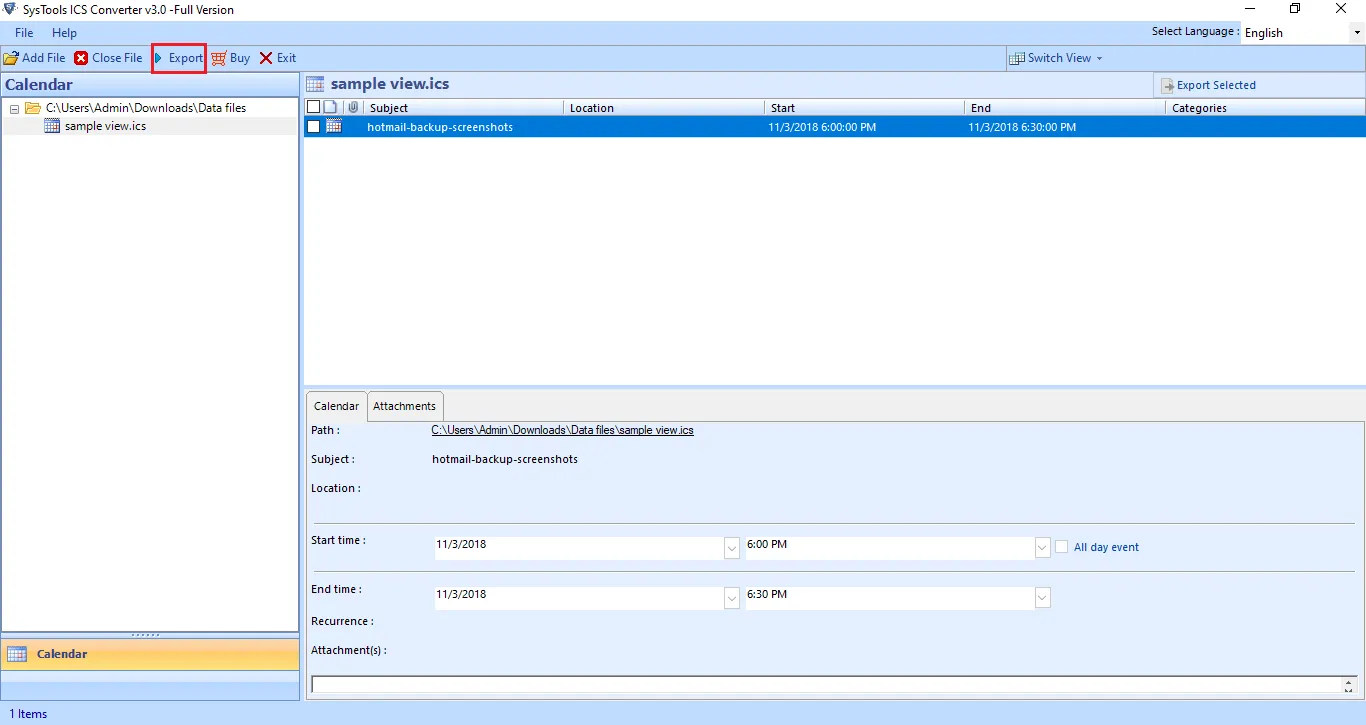The image size is (1366, 725).
Task: Enable the All day event checkbox
Action: coord(1062,547)
